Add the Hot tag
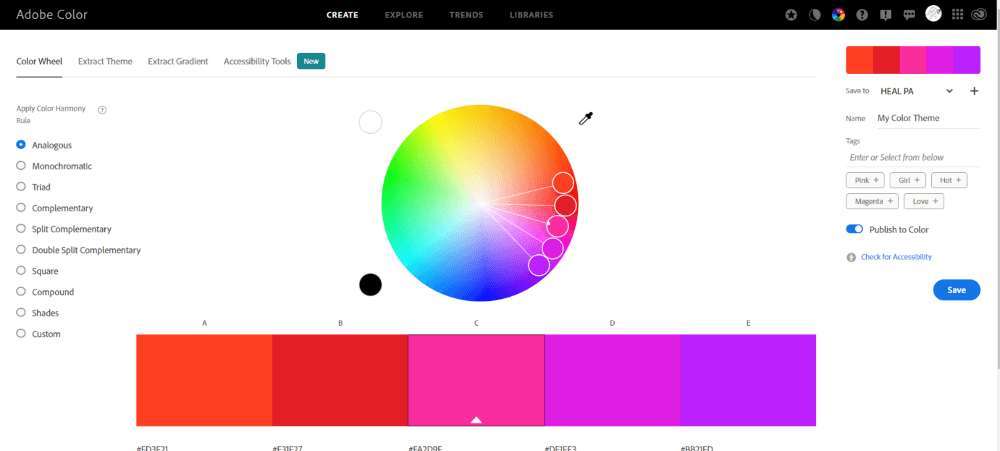 950,181
